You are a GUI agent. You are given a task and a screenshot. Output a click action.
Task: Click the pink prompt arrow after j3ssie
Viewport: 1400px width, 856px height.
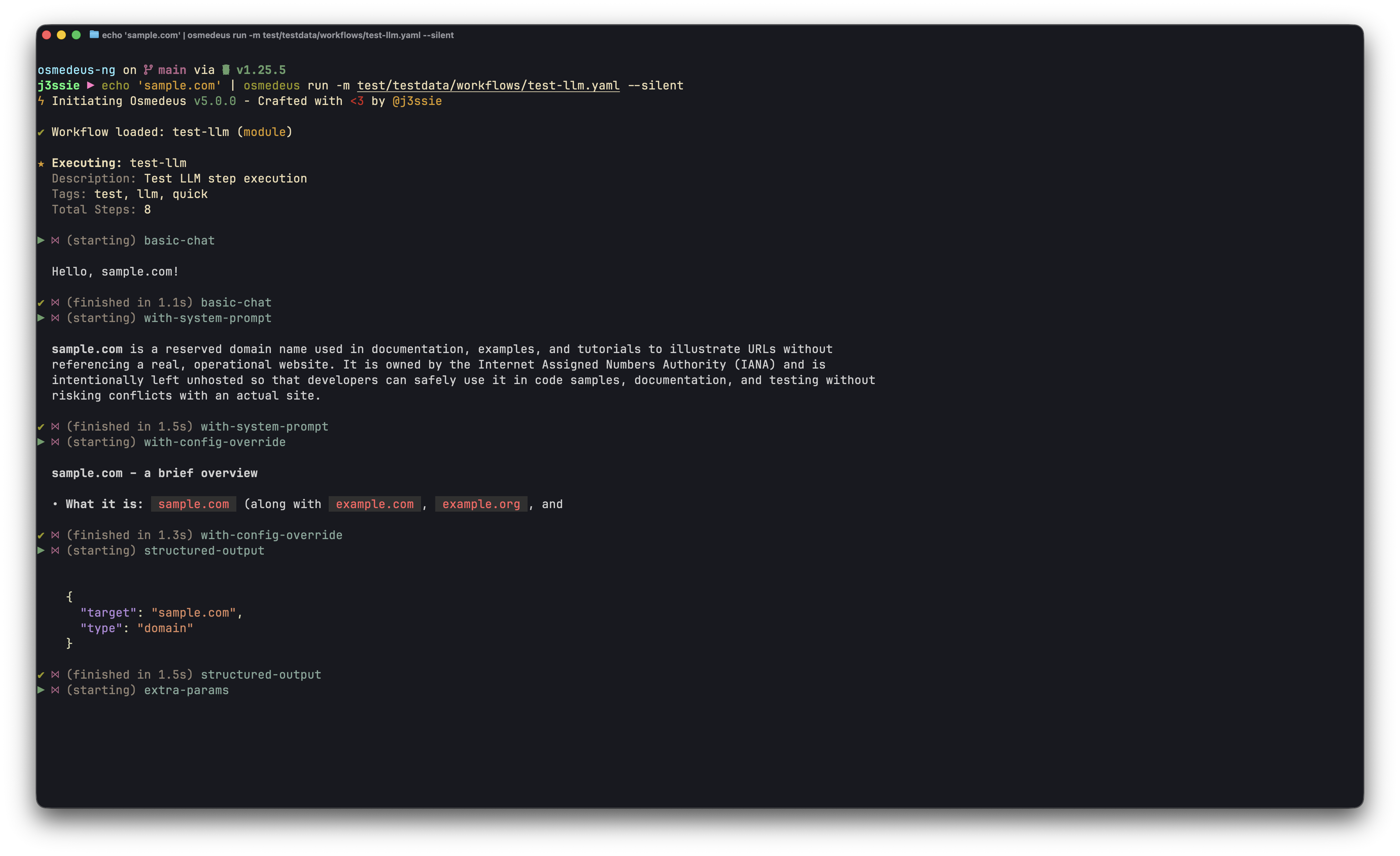pyautogui.click(x=91, y=85)
